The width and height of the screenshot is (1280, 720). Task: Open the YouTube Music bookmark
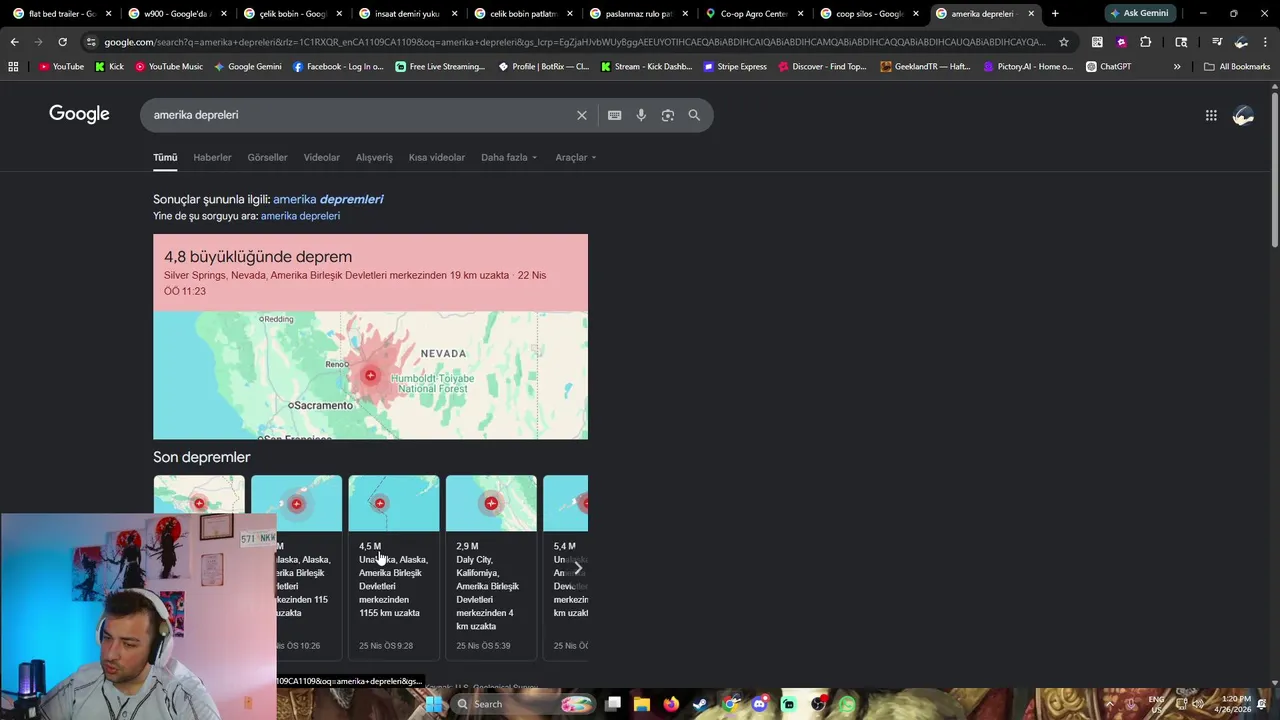point(168,66)
